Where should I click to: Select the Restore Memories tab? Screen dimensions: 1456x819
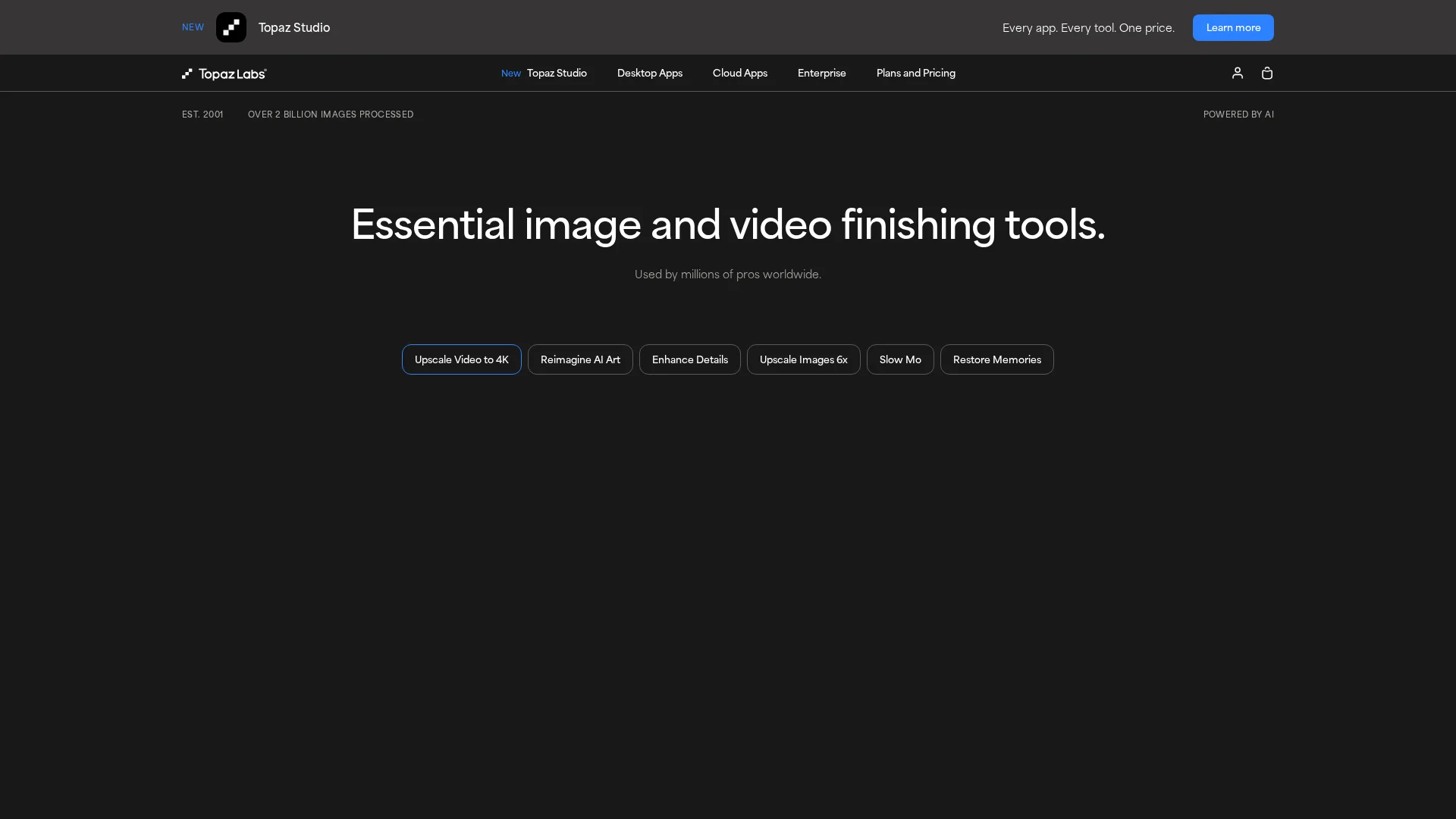click(996, 359)
